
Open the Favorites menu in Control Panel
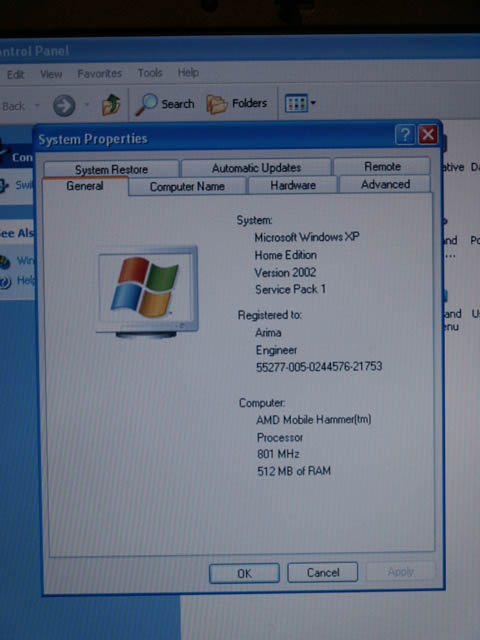pos(100,73)
